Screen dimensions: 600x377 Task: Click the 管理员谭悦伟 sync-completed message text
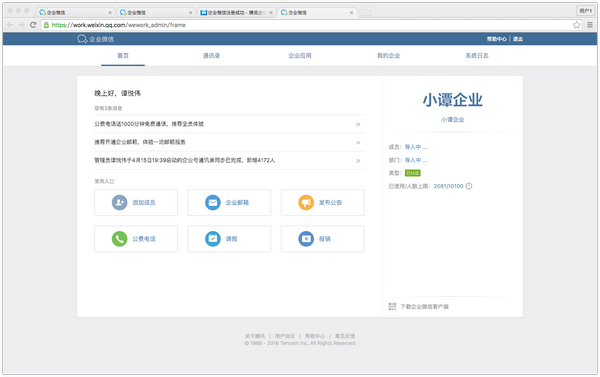coord(185,160)
